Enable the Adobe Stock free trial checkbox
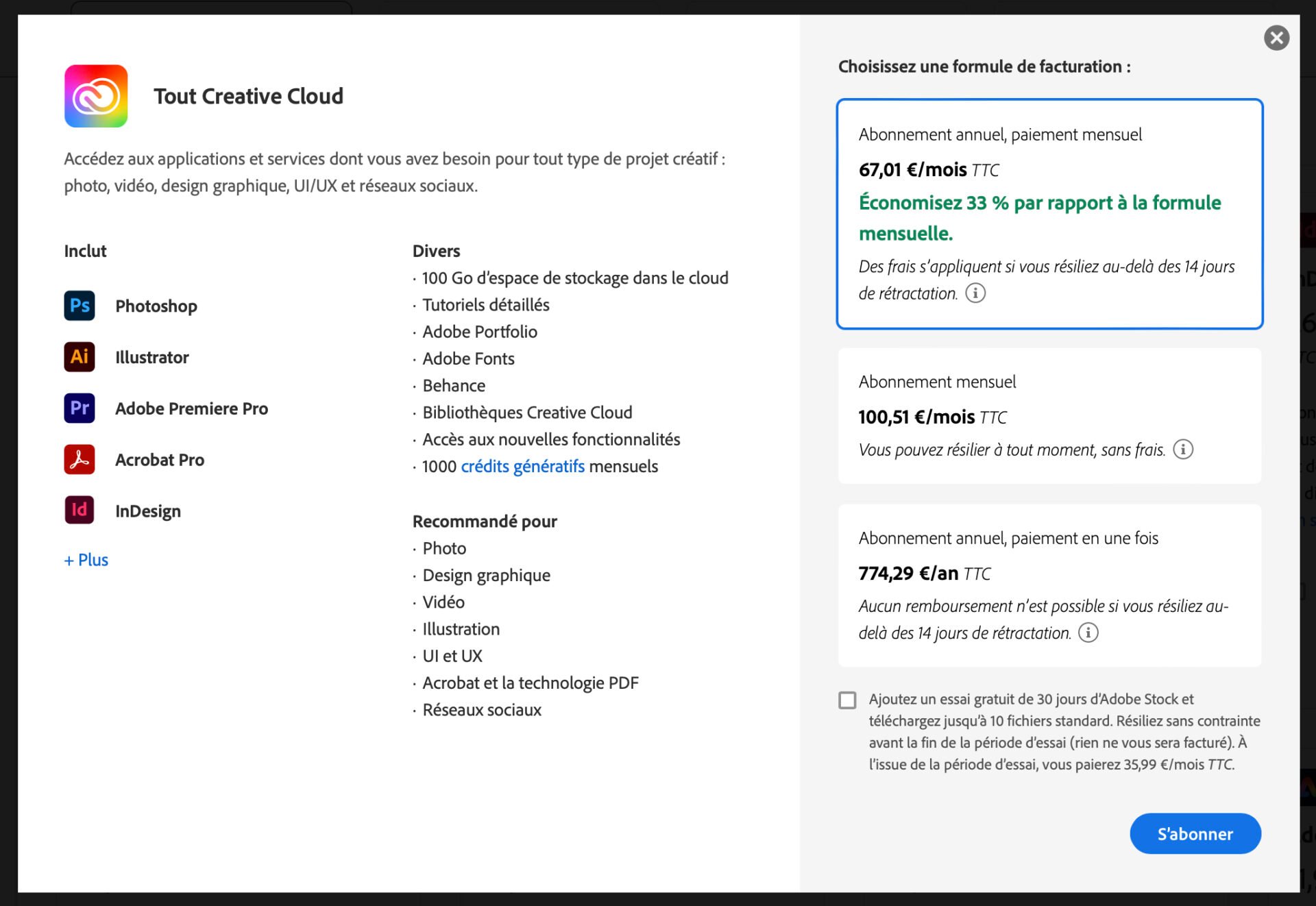This screenshot has height=906, width=1316. [x=847, y=700]
